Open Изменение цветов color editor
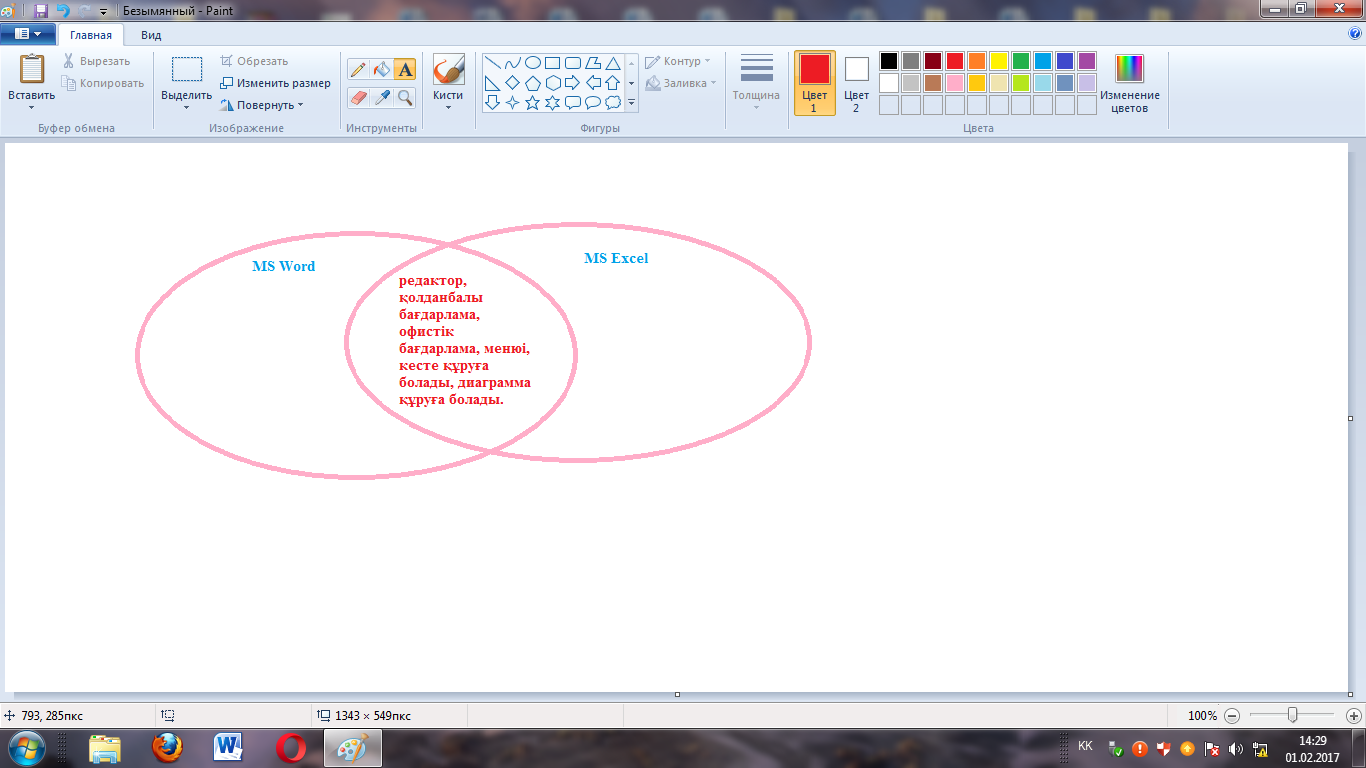Image resolution: width=1366 pixels, height=768 pixels. [1130, 83]
